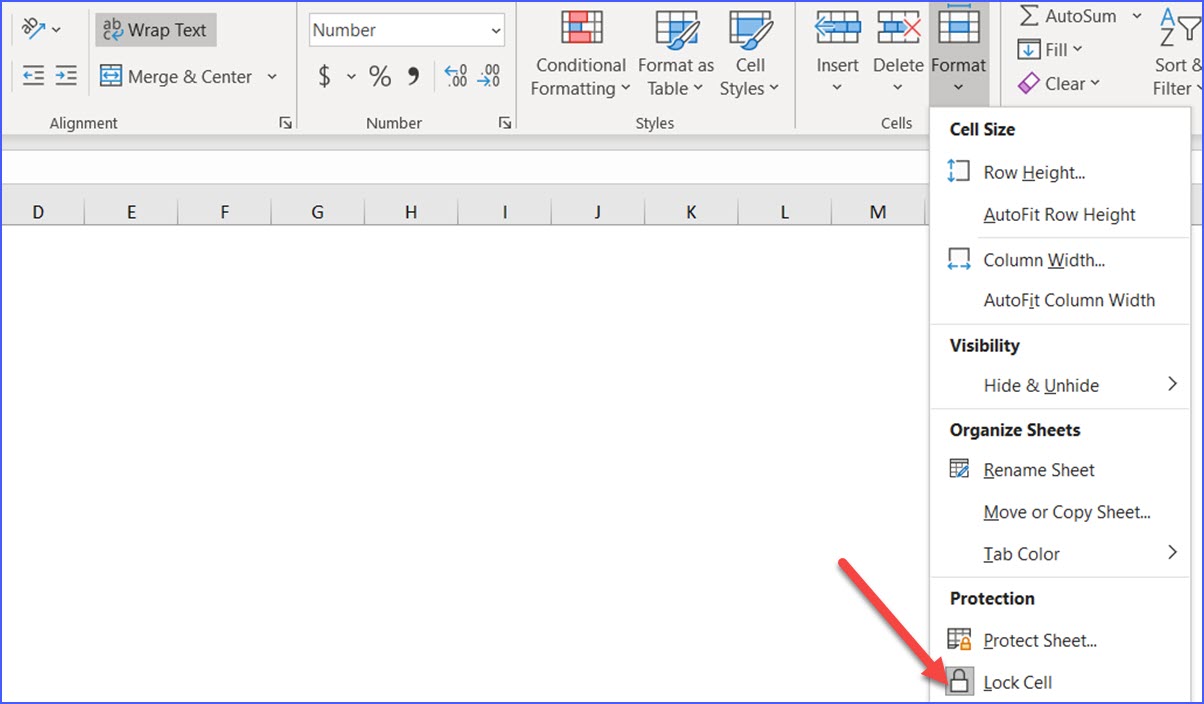Image resolution: width=1204 pixels, height=704 pixels.
Task: Click the Increase Indent icon
Action: pos(64,75)
